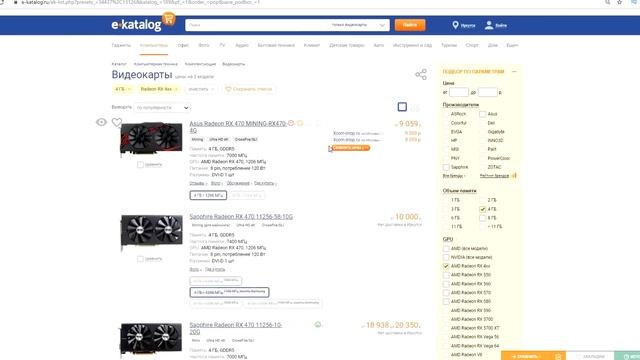Uncheck the AMD Radeon RX 4xx checkbox
Image resolution: width=640 pixels, height=360 pixels.
(446, 266)
